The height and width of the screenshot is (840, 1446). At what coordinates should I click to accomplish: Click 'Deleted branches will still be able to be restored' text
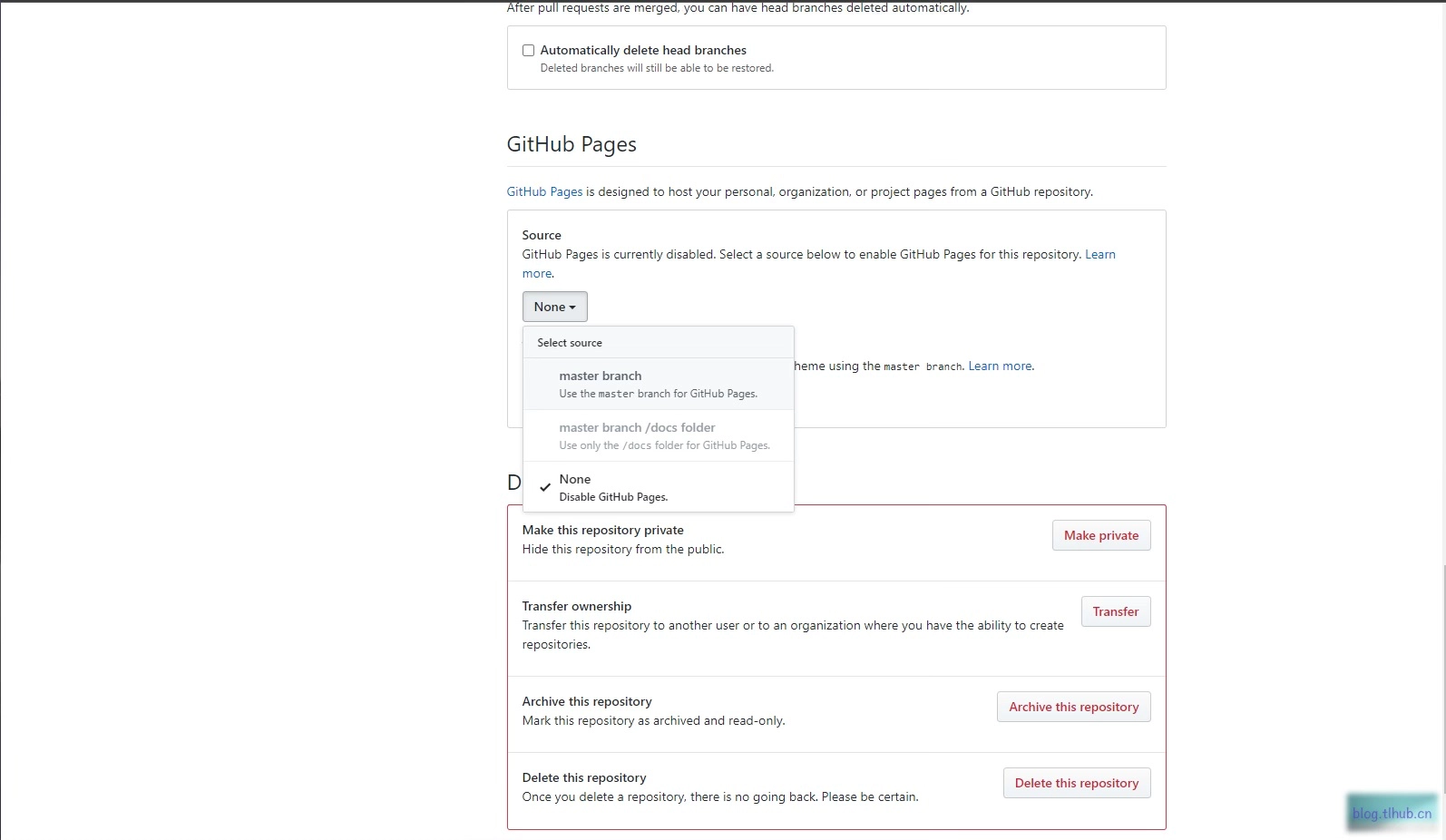point(657,68)
